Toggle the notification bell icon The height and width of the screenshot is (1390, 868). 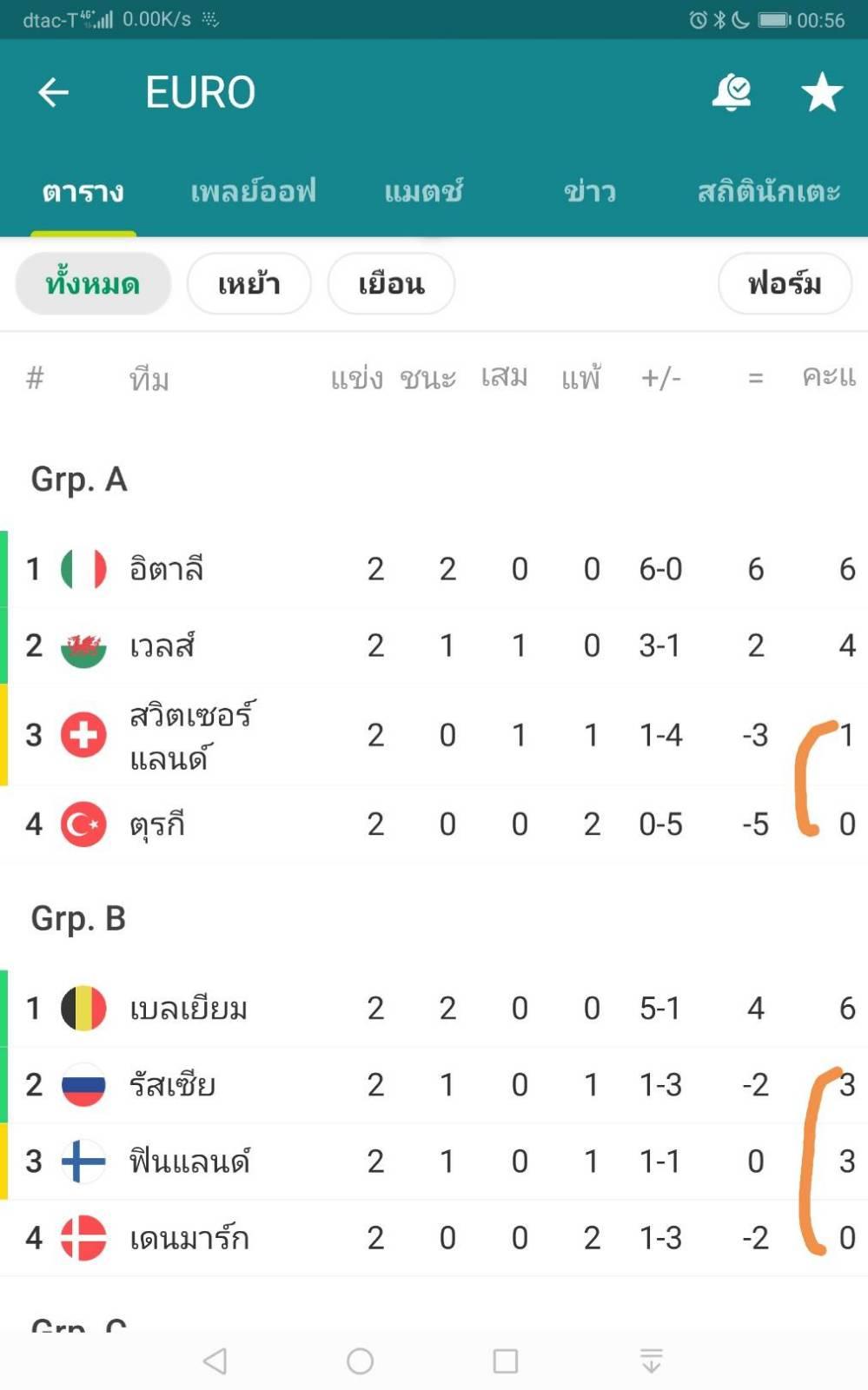pos(732,92)
